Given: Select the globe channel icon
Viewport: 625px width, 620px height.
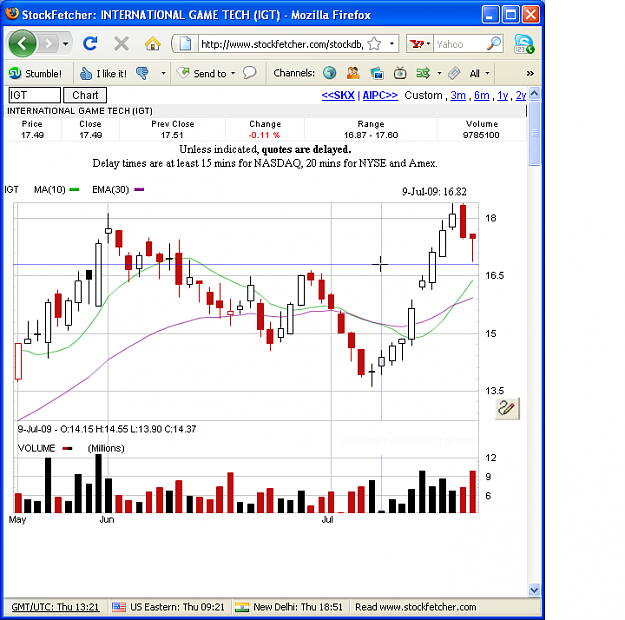Looking at the screenshot, I should [x=330, y=73].
